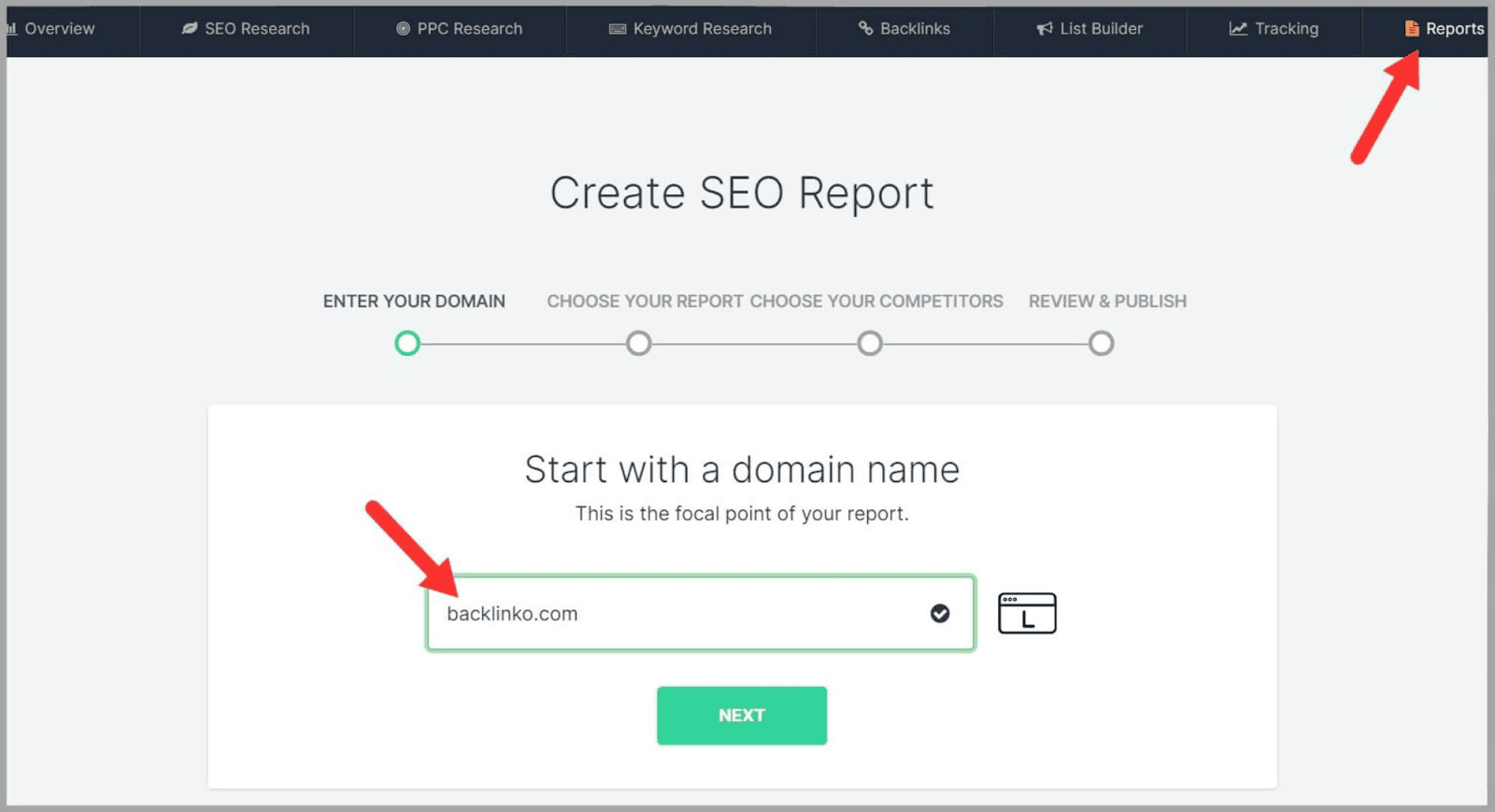Click the focal point of your report text
Image resolution: width=1495 pixels, height=812 pixels.
pos(742,513)
